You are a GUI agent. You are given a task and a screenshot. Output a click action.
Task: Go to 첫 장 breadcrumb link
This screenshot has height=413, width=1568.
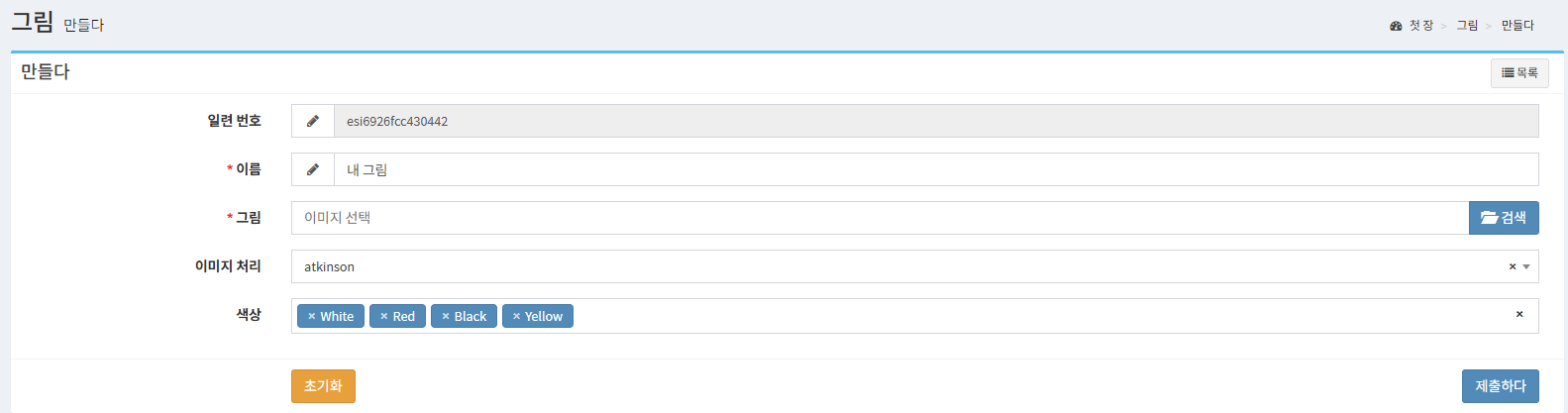click(1421, 26)
